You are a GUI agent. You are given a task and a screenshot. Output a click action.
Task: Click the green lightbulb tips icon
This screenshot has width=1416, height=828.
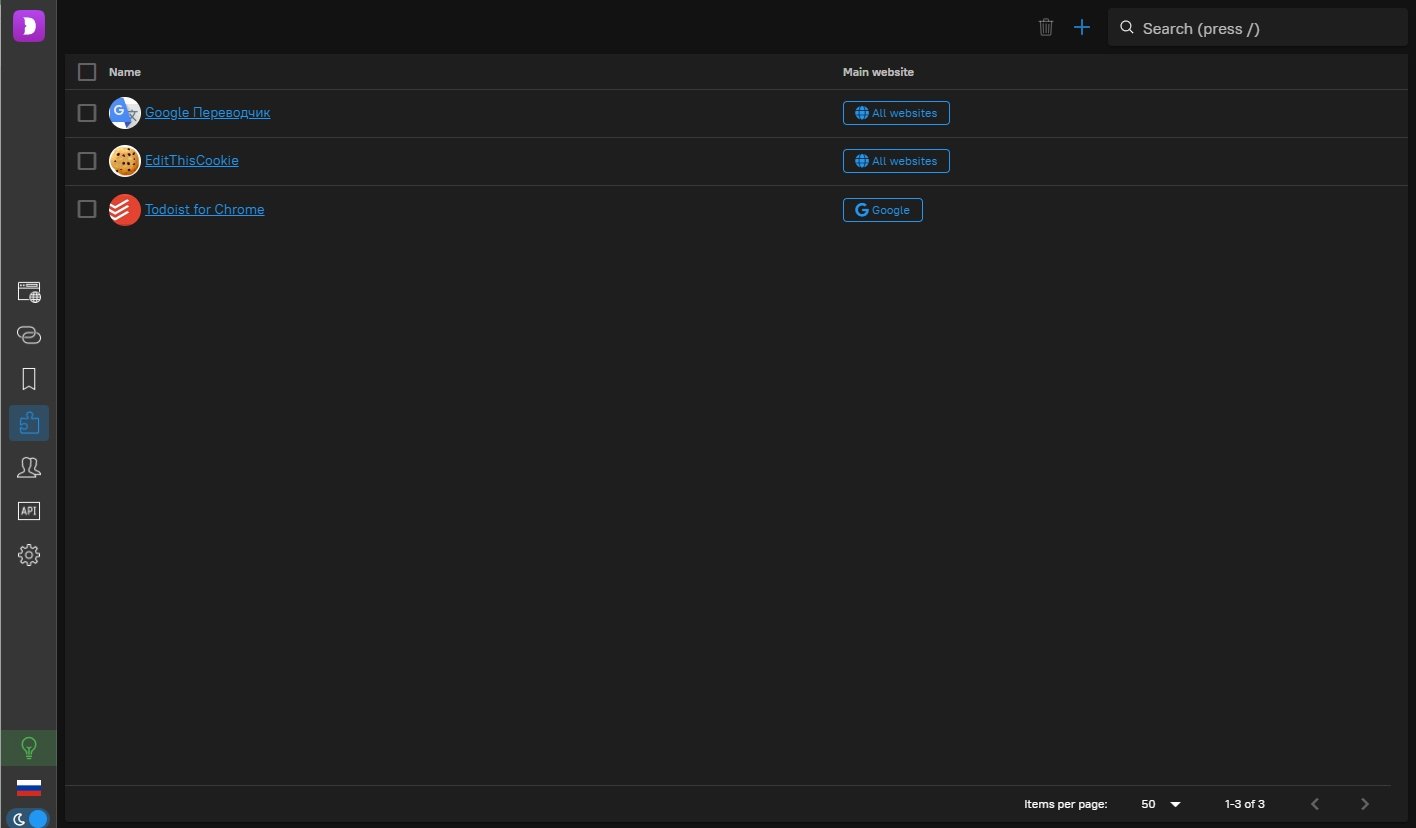click(x=29, y=747)
